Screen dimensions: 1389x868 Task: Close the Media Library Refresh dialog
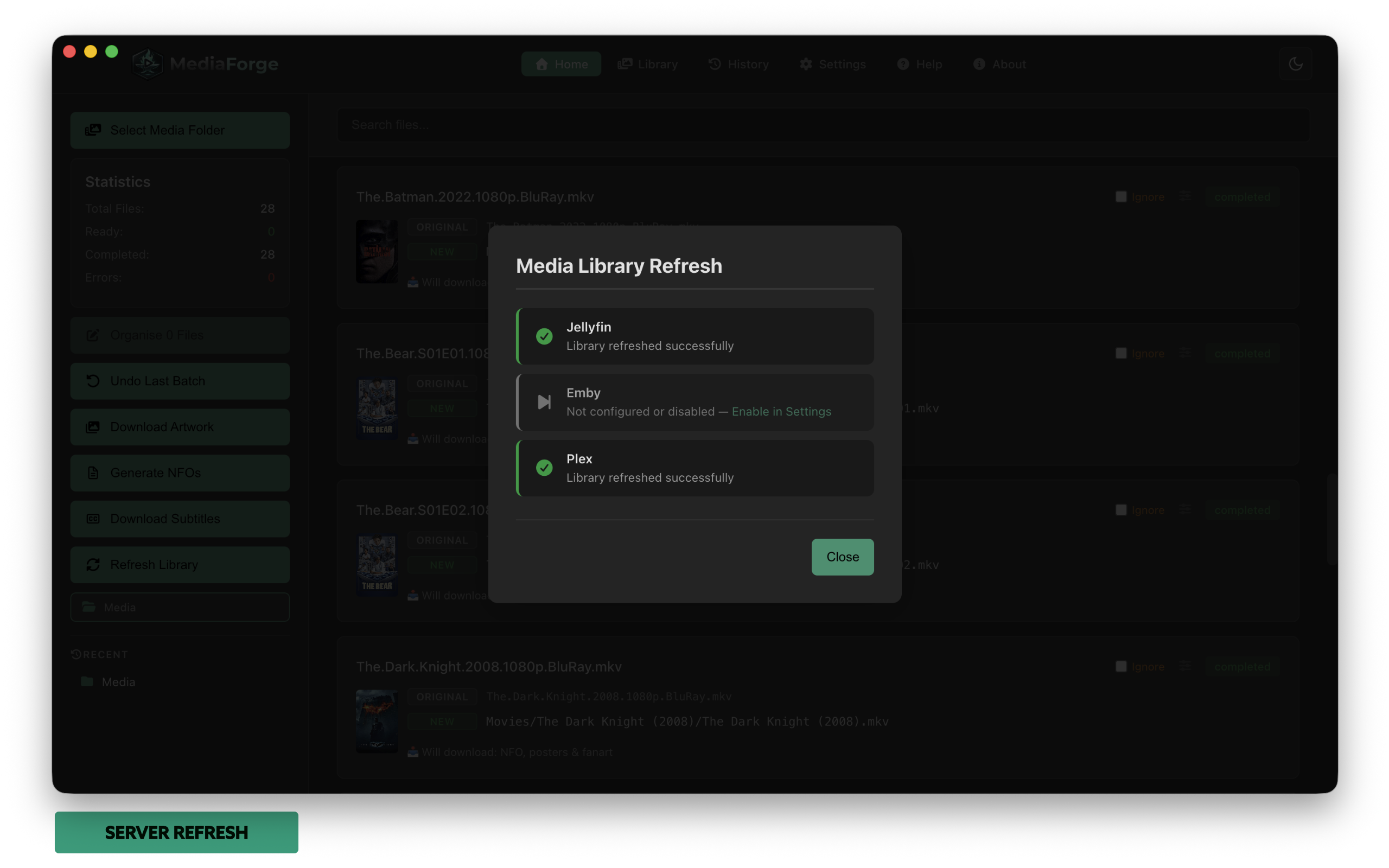[x=842, y=556]
